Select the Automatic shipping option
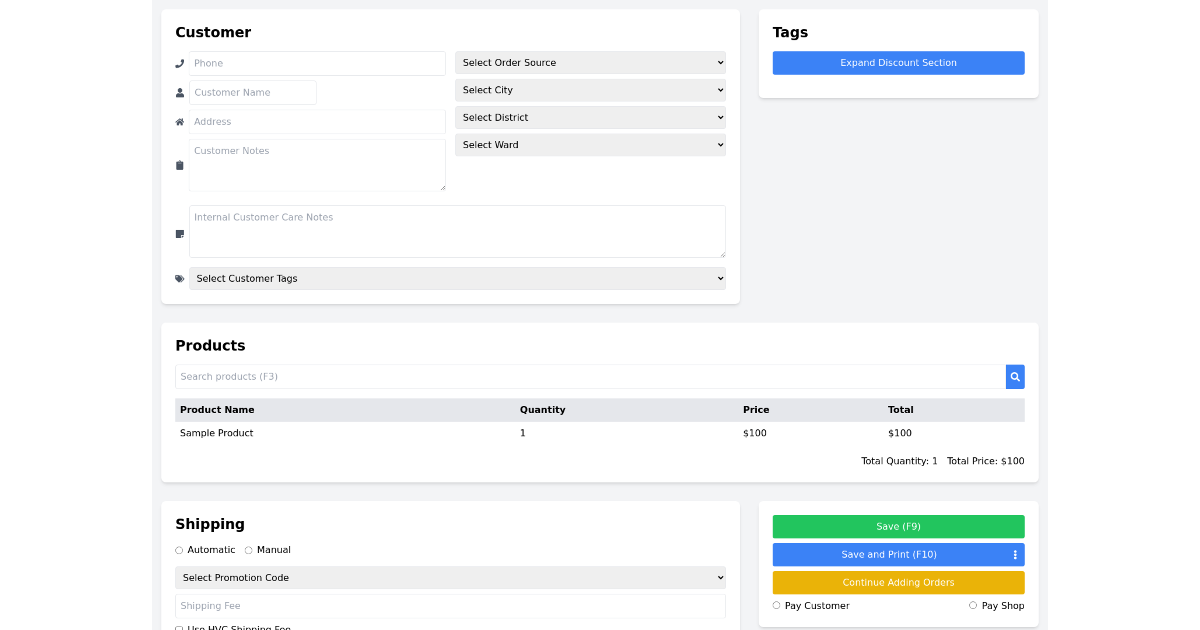Screen dimensions: 1200x630 178,549
